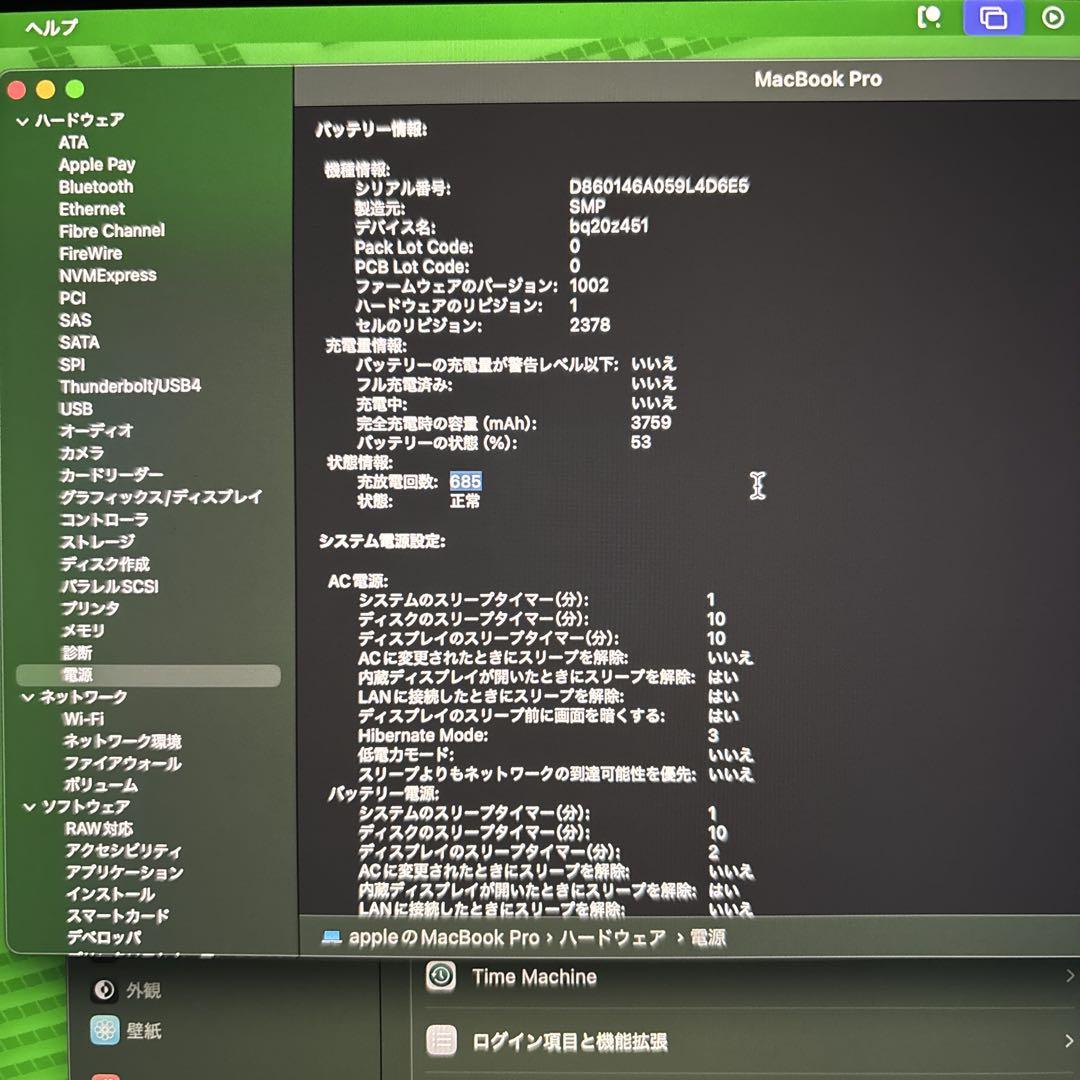1080x1080 pixels.
Task: Select グラフィックス/ディスプレイ in the sidebar
Action: point(160,497)
